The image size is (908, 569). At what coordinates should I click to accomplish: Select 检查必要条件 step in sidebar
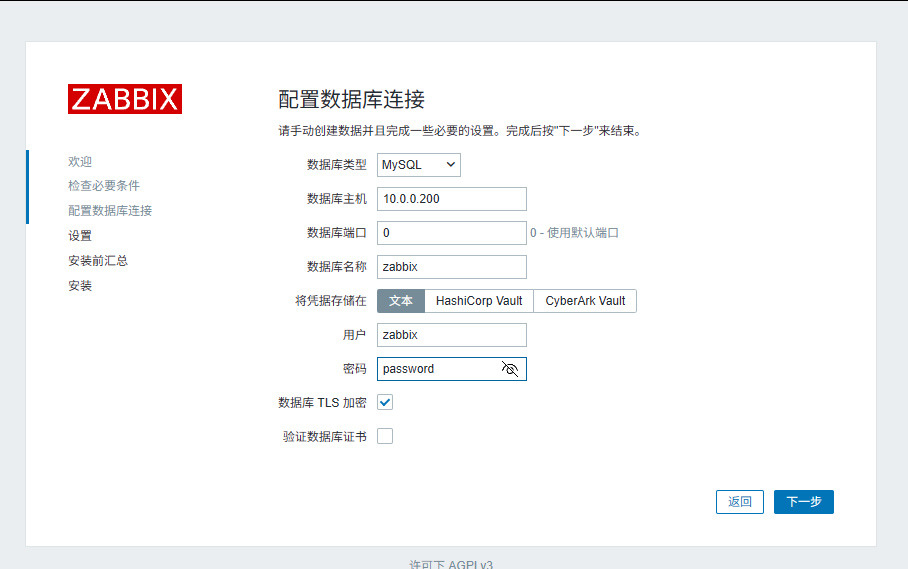(x=104, y=186)
